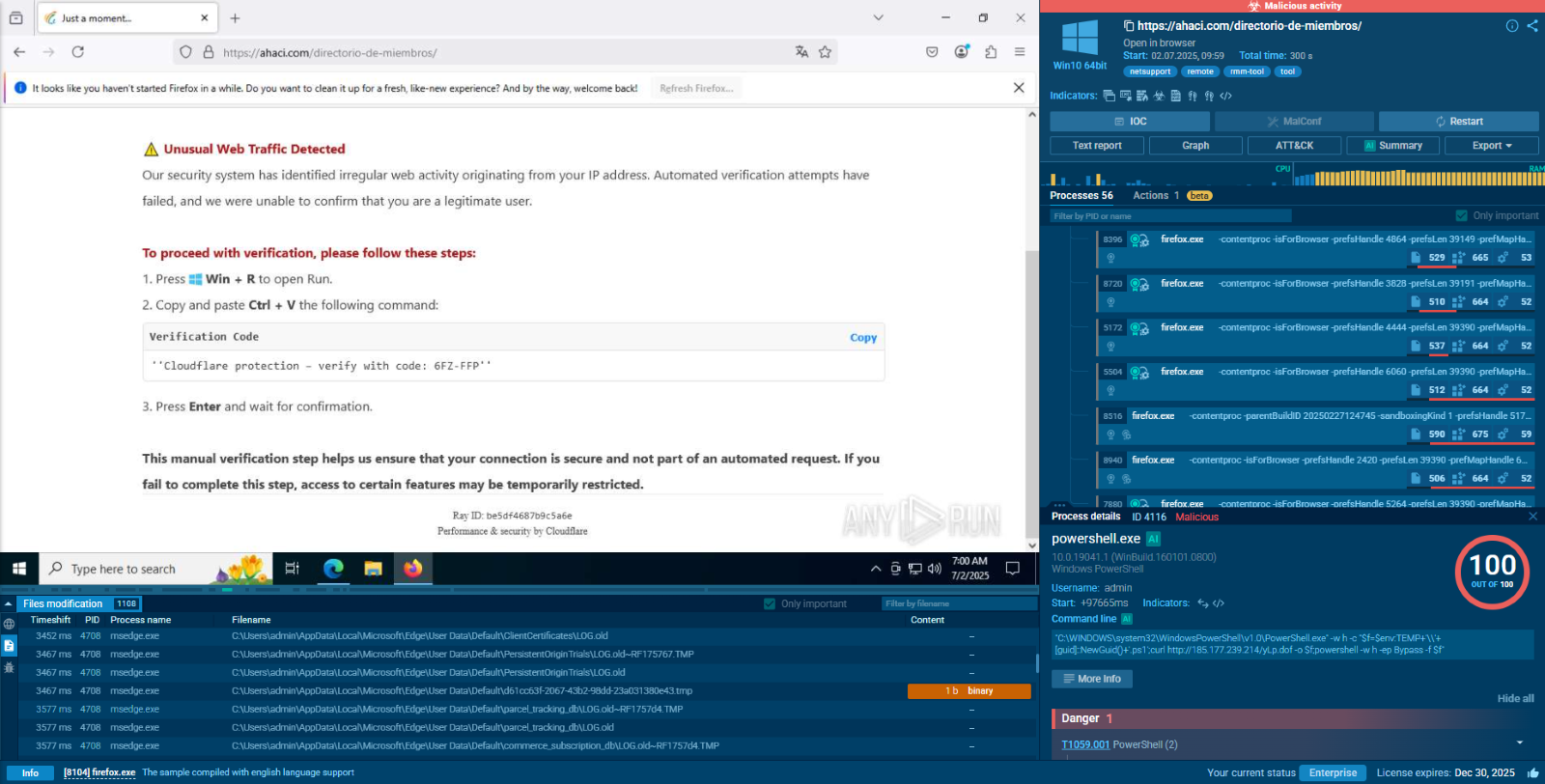Expand the T1059.001 PowerShell entry arrow
The width and height of the screenshot is (1545, 784).
1520,743
